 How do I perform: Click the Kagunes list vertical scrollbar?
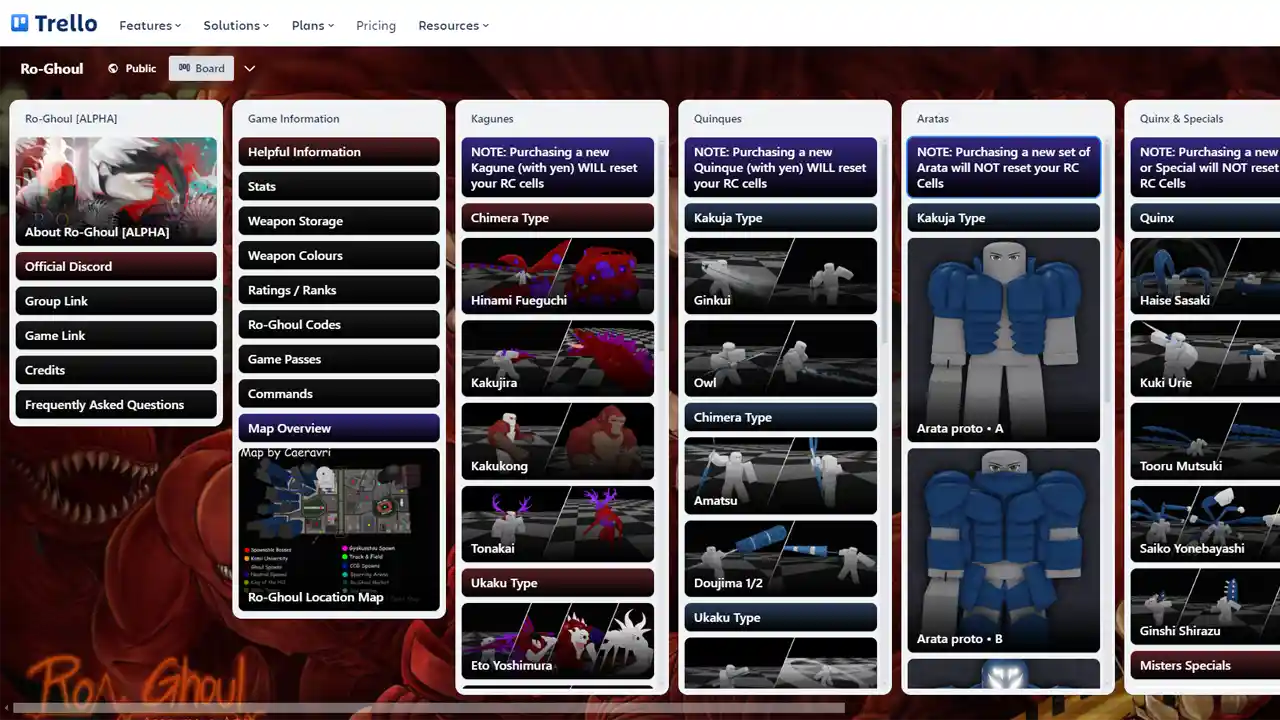coord(661,245)
